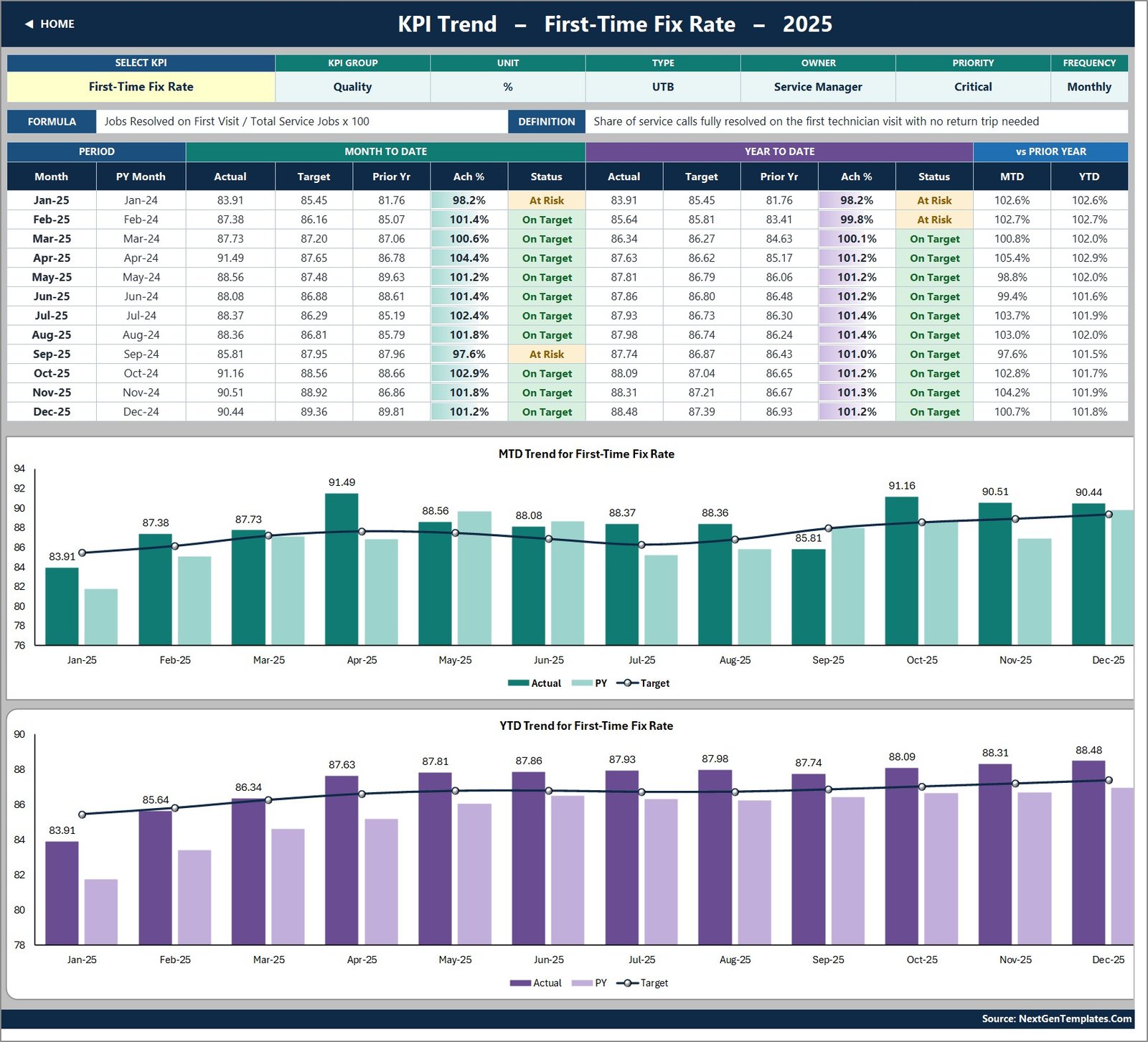Click the PY Month cell Jun-24
The image size is (1148, 1042).
tap(141, 296)
